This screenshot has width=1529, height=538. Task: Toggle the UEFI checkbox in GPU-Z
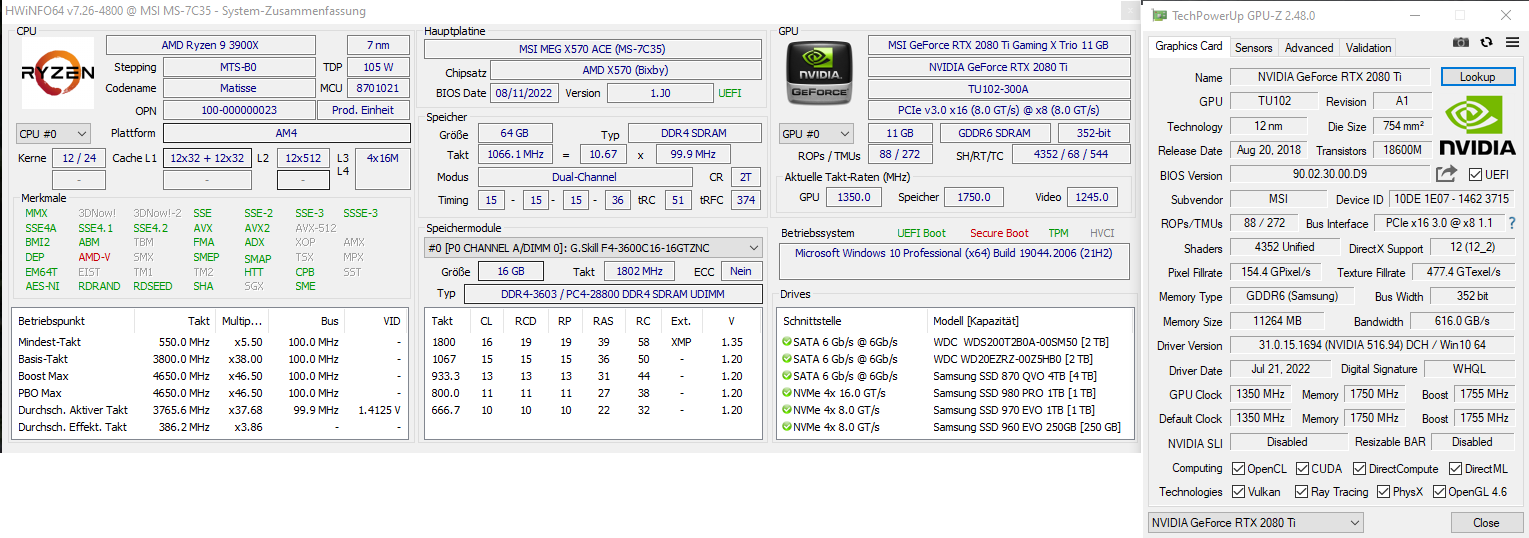click(x=1476, y=175)
